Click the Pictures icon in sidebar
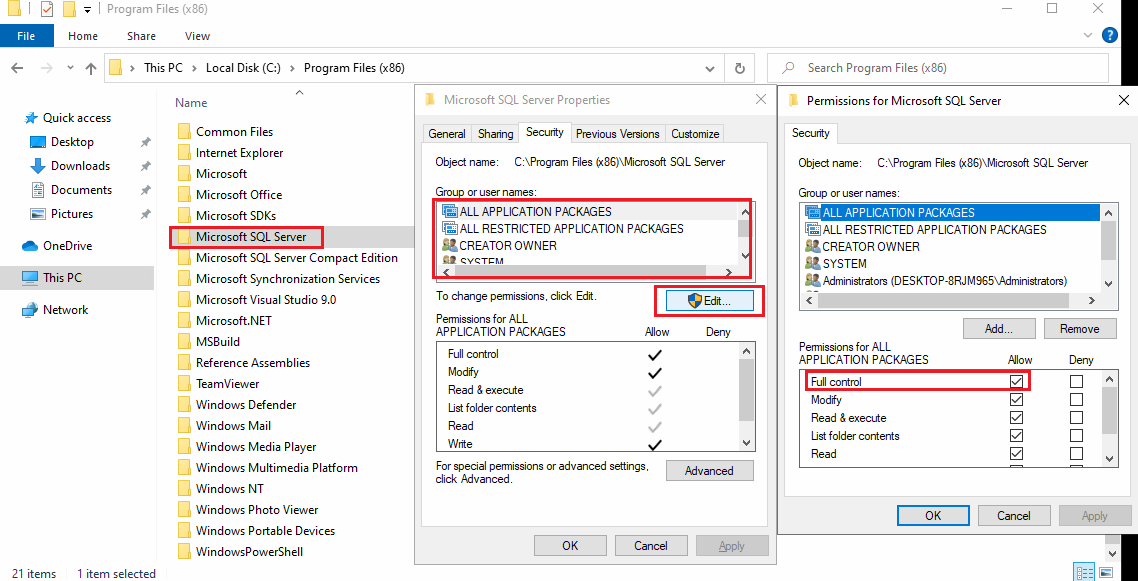The height and width of the screenshot is (581, 1138). coord(38,214)
